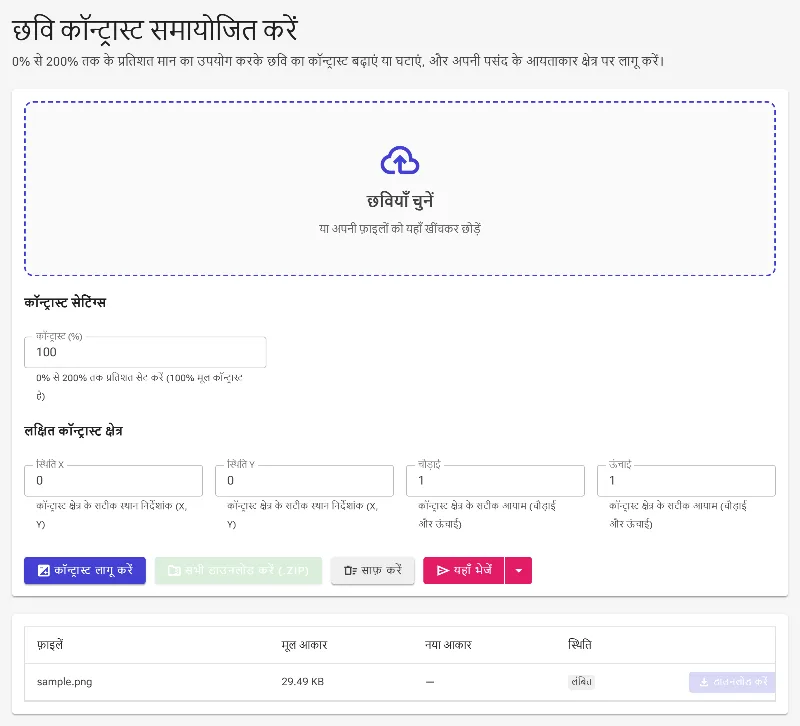Click the स्थिति column header
800x726 pixels.
(580, 645)
